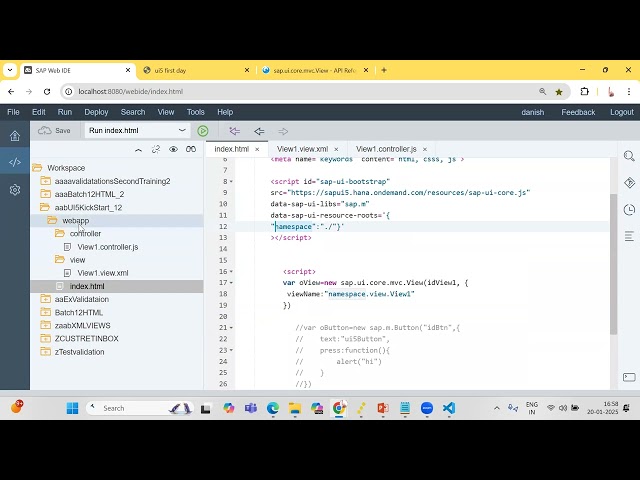
Task: Click the Feedback link
Action: [578, 112]
